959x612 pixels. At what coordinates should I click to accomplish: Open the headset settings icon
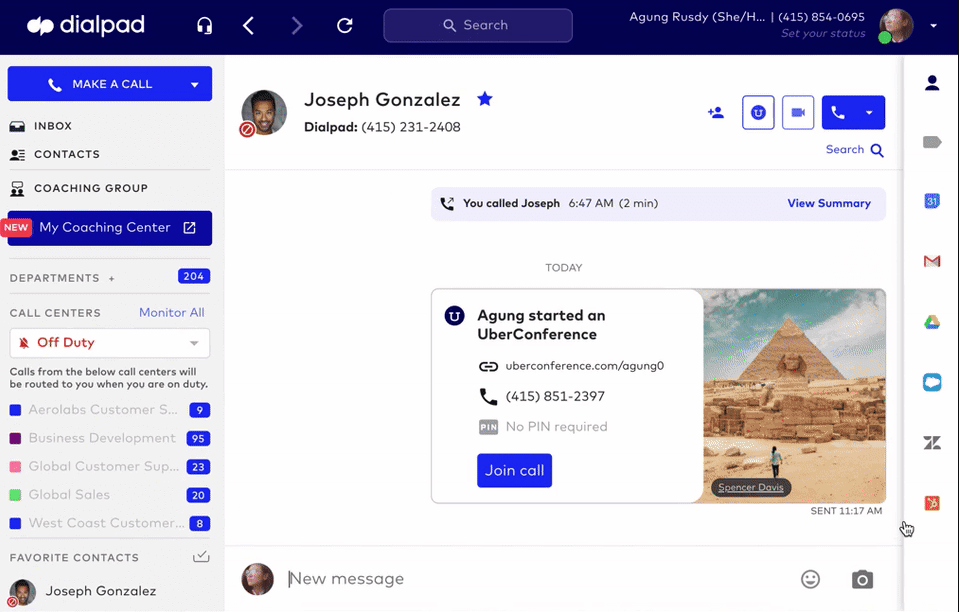click(x=204, y=26)
